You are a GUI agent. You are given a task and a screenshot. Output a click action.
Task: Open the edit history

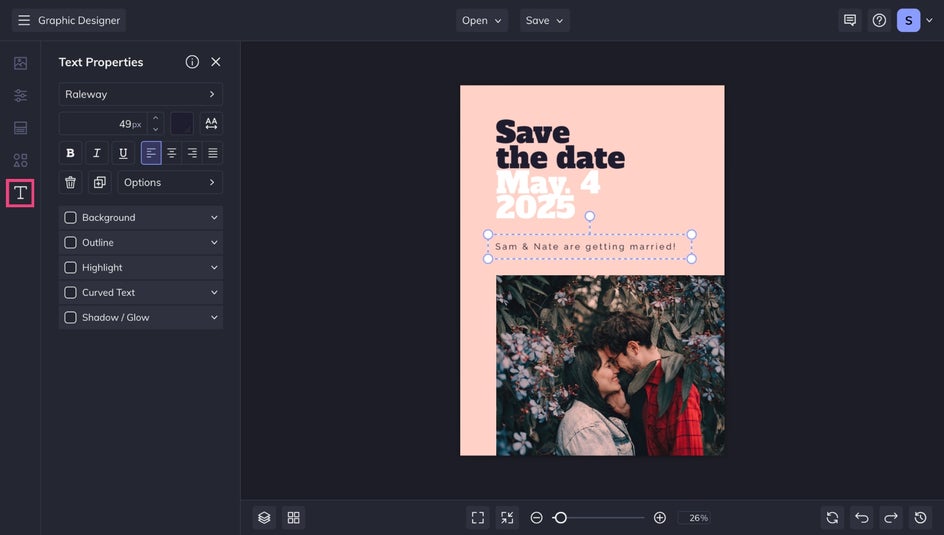tap(921, 518)
